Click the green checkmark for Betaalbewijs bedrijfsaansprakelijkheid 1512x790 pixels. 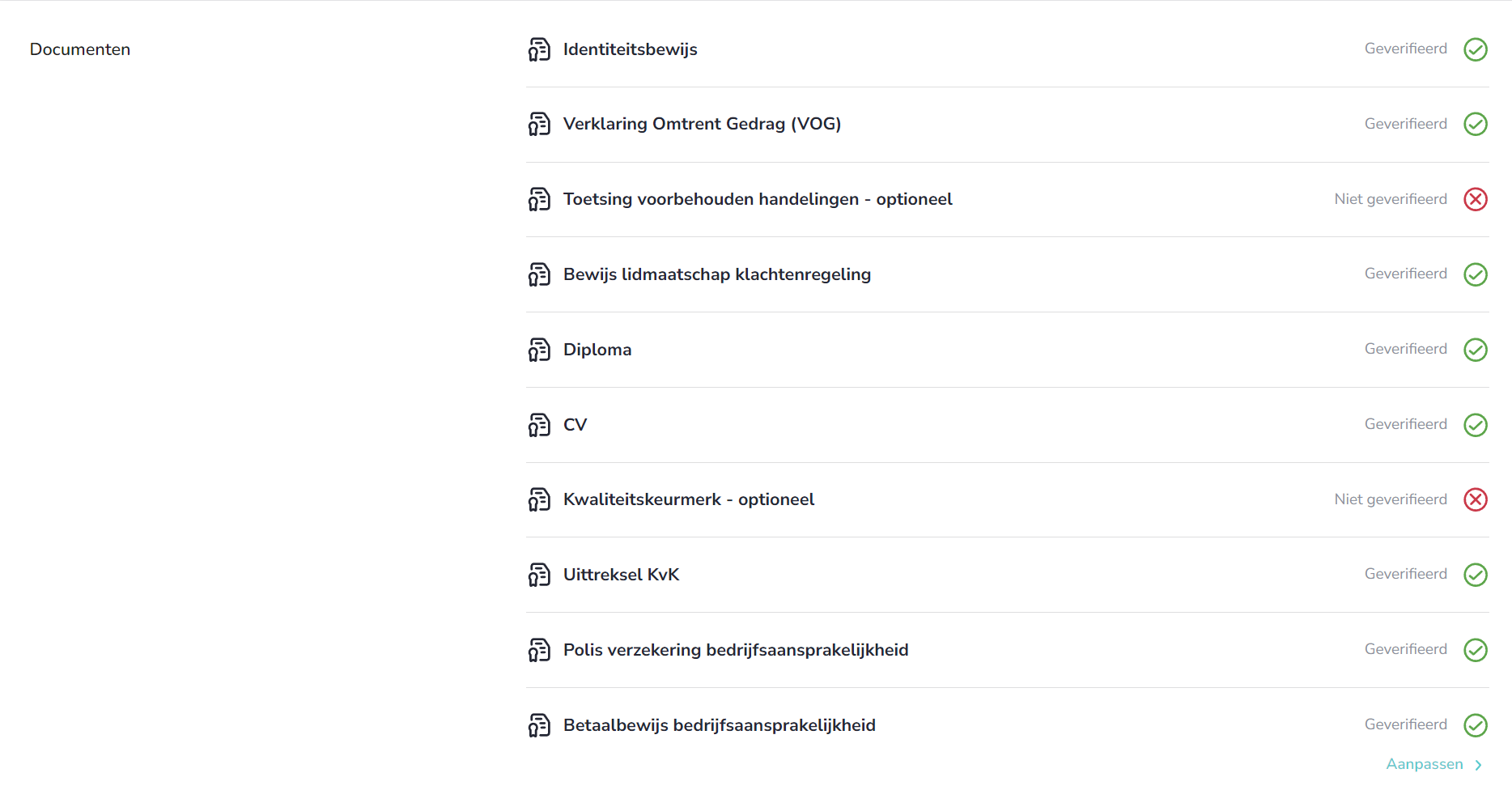(1475, 725)
